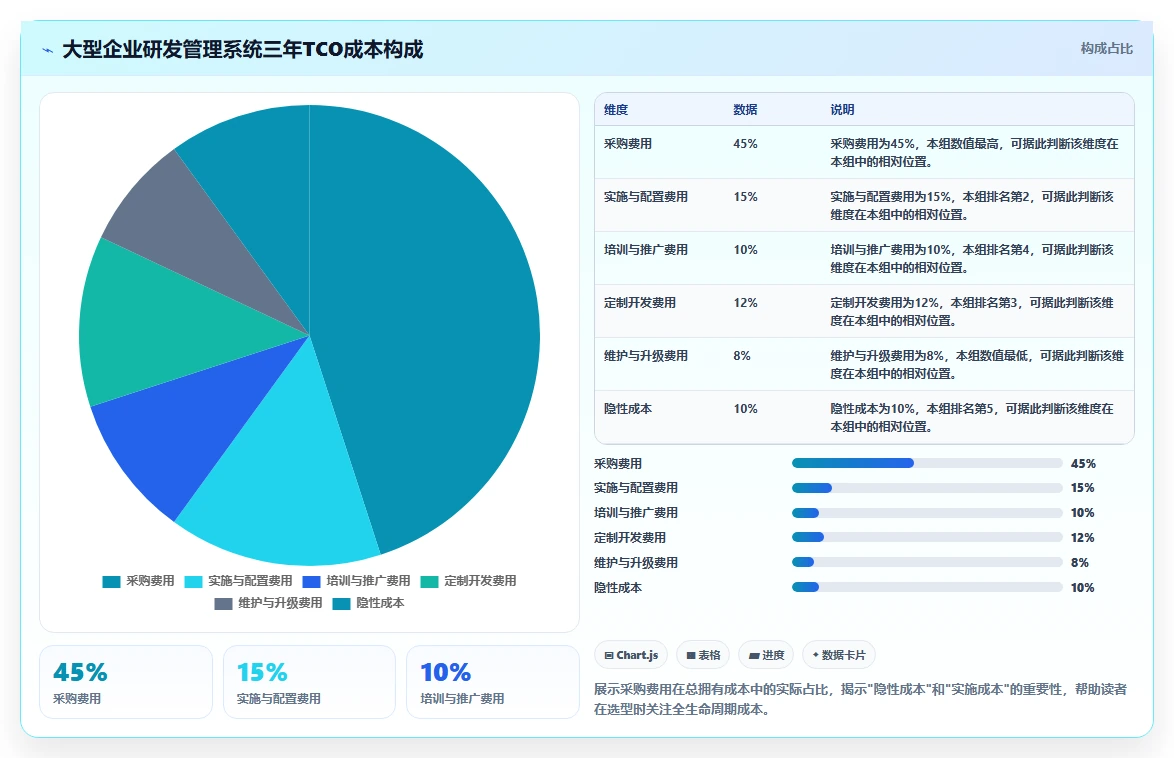Click the 培训与推广费用 progress bar
Viewport: 1174px width, 758px height.
coord(927,513)
